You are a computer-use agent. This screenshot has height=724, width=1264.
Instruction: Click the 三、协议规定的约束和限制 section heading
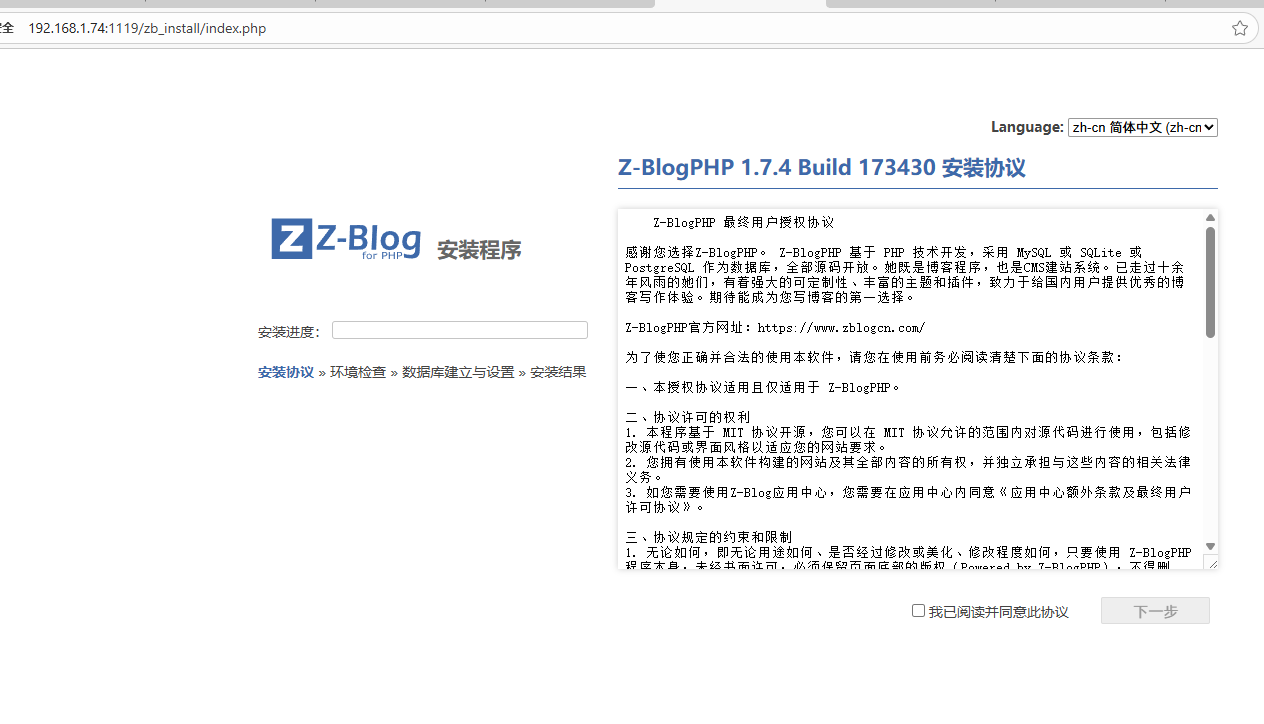pos(709,537)
